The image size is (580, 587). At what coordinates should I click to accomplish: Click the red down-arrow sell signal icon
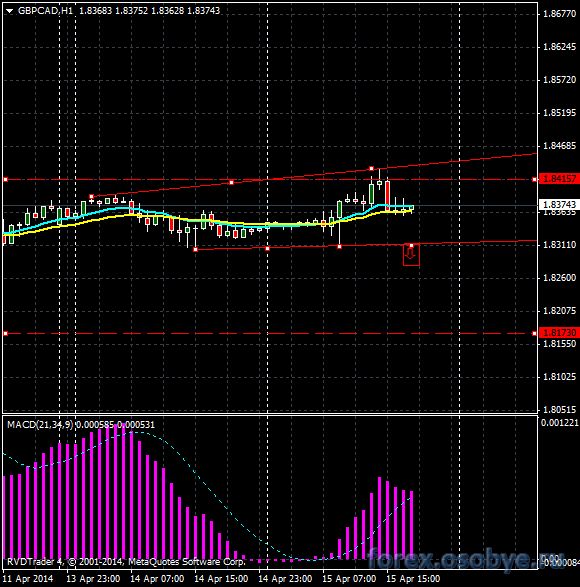(x=411, y=255)
